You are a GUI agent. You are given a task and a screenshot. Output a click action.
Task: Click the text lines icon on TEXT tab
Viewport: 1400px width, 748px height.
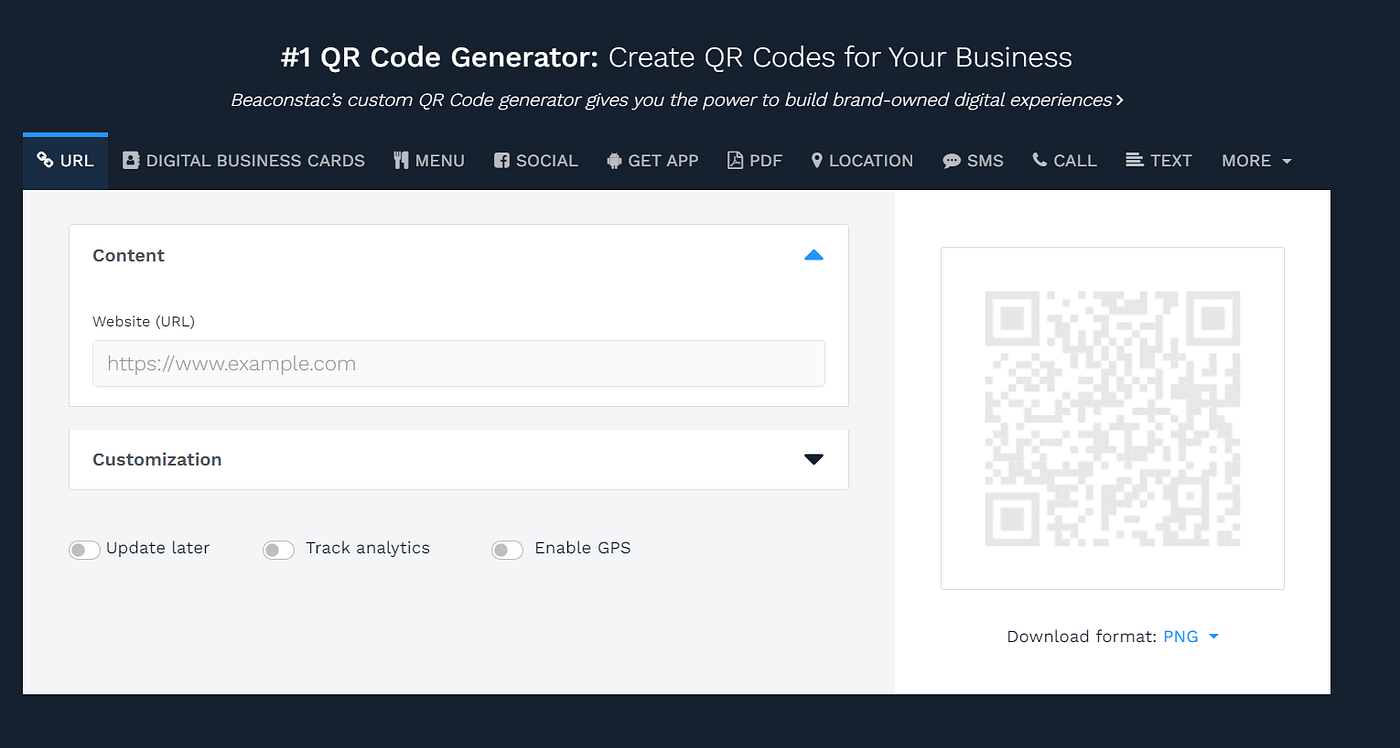pyautogui.click(x=1134, y=160)
